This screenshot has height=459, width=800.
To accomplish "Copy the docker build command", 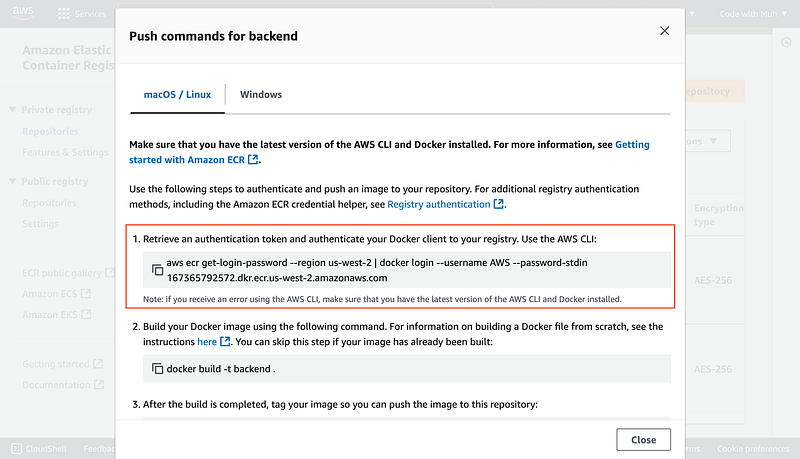I will 157,369.
